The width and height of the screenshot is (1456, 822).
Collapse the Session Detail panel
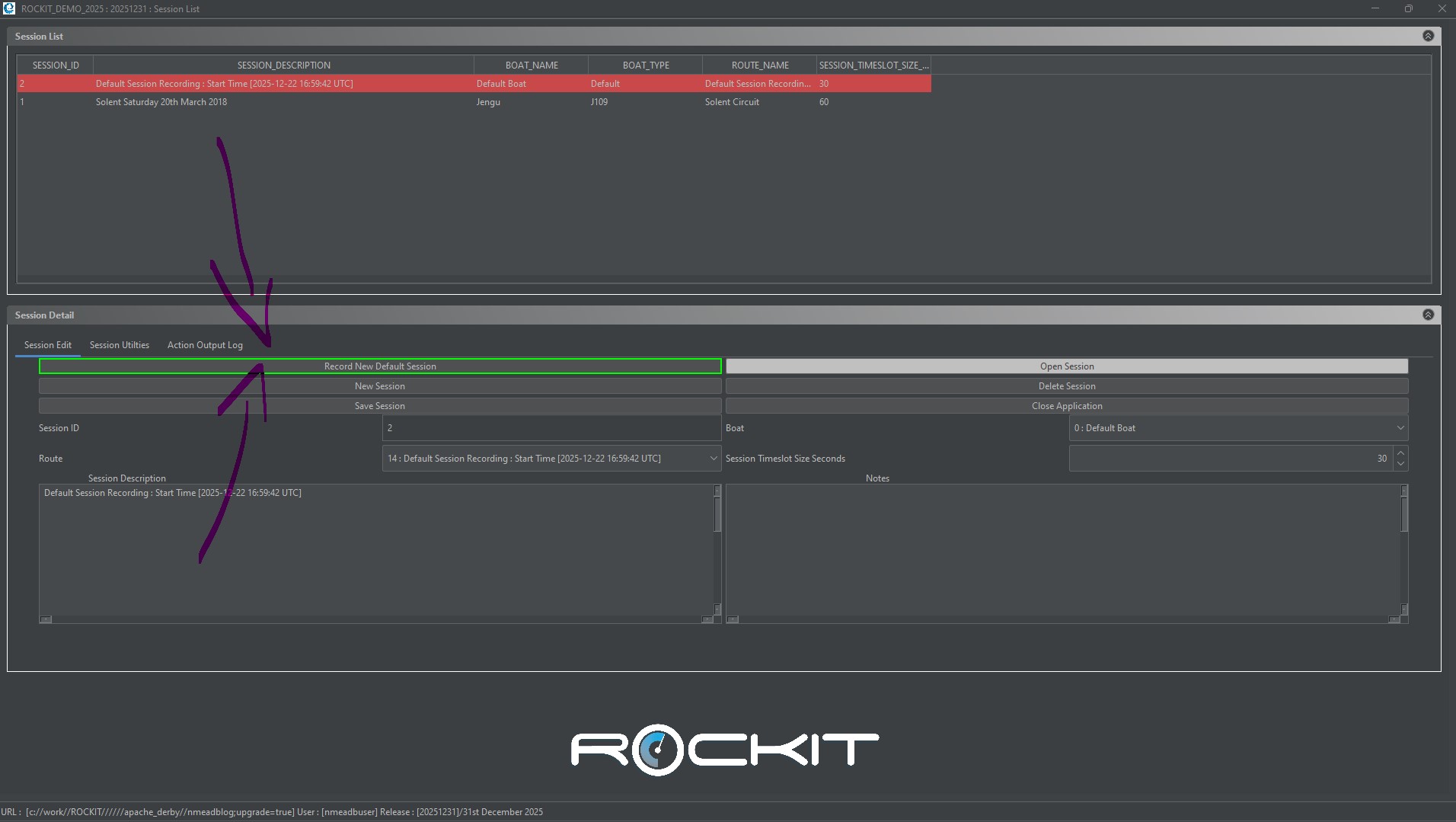1428,315
